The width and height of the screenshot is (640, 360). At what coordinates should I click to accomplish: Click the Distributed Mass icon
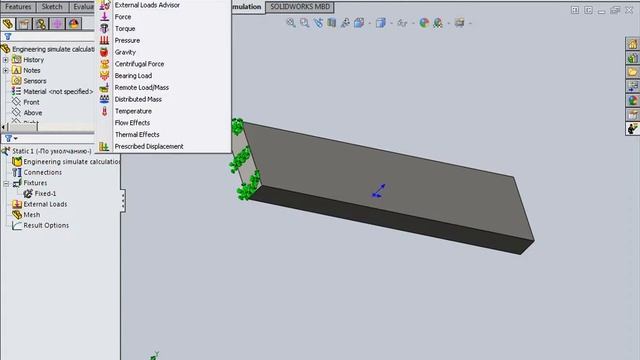pos(104,99)
